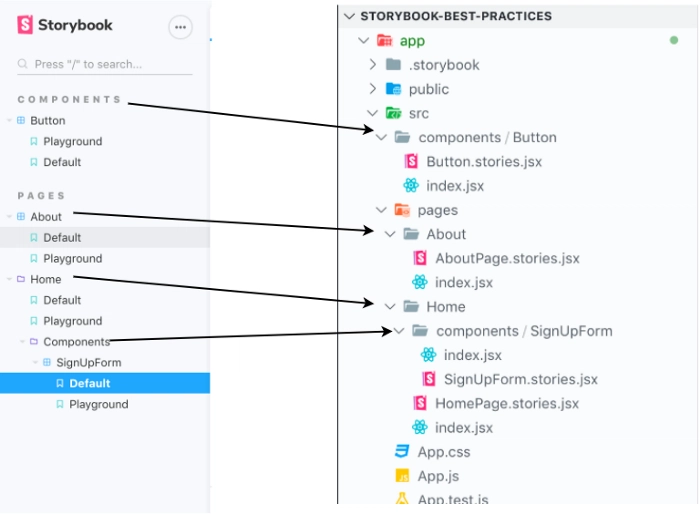Image resolution: width=700 pixels, height=514 pixels.
Task: Click the CSS icon beside App.css
Action: [402, 451]
